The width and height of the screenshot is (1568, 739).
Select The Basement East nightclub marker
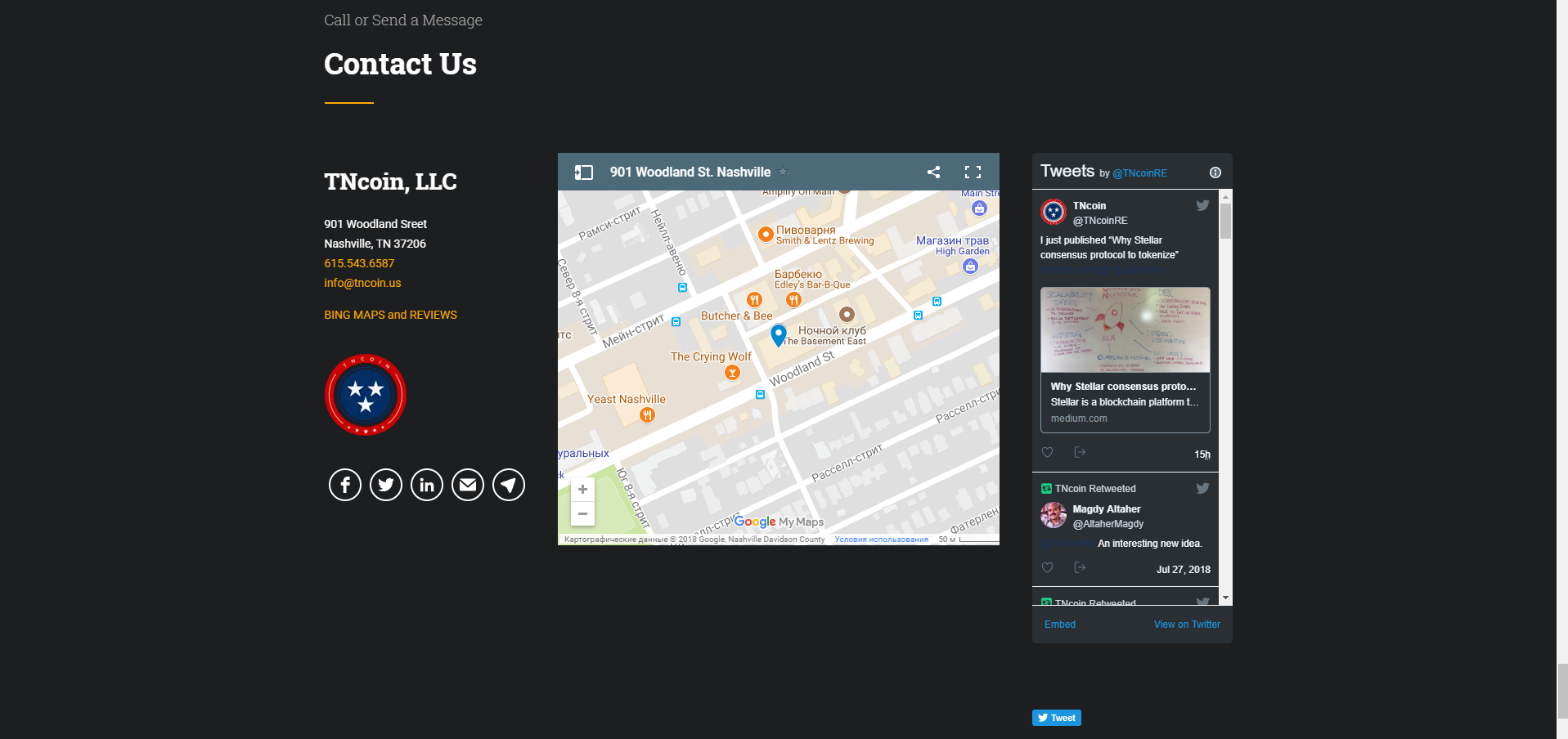point(847,314)
